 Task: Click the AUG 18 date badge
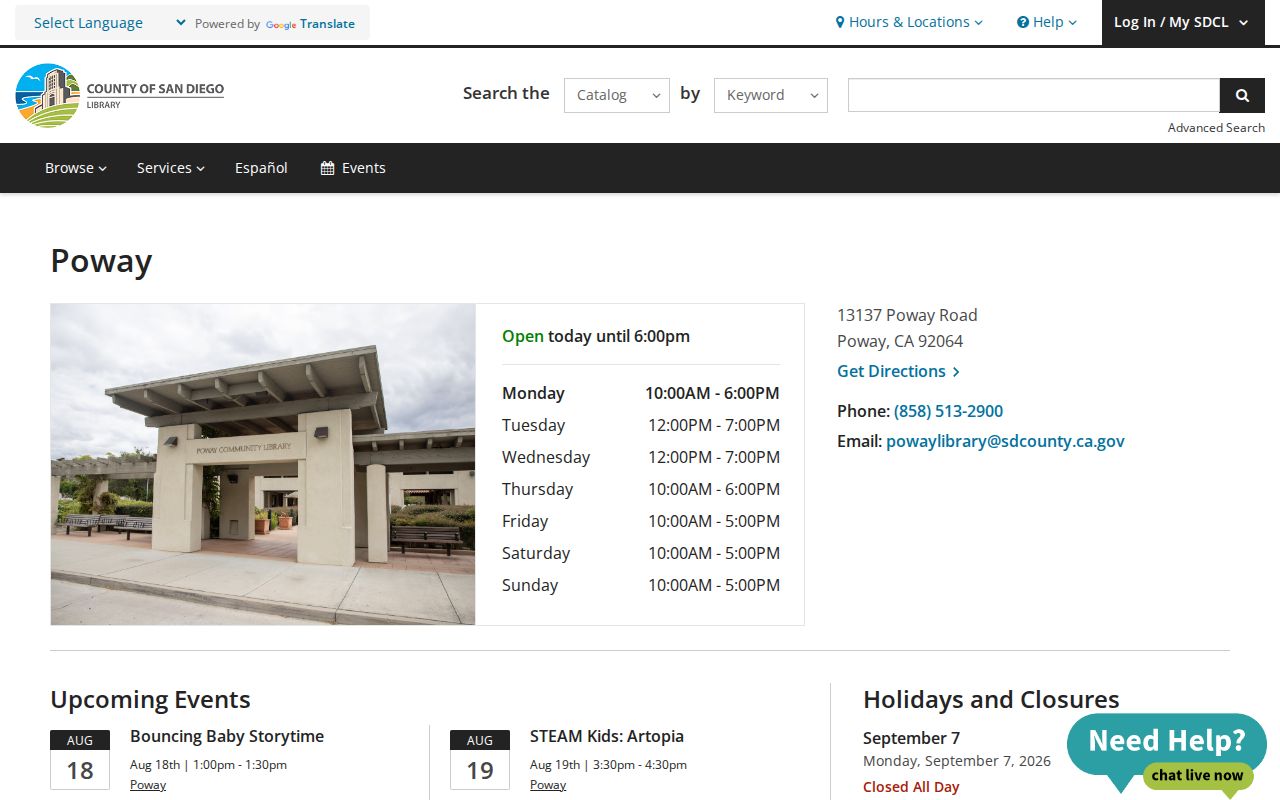(x=80, y=760)
